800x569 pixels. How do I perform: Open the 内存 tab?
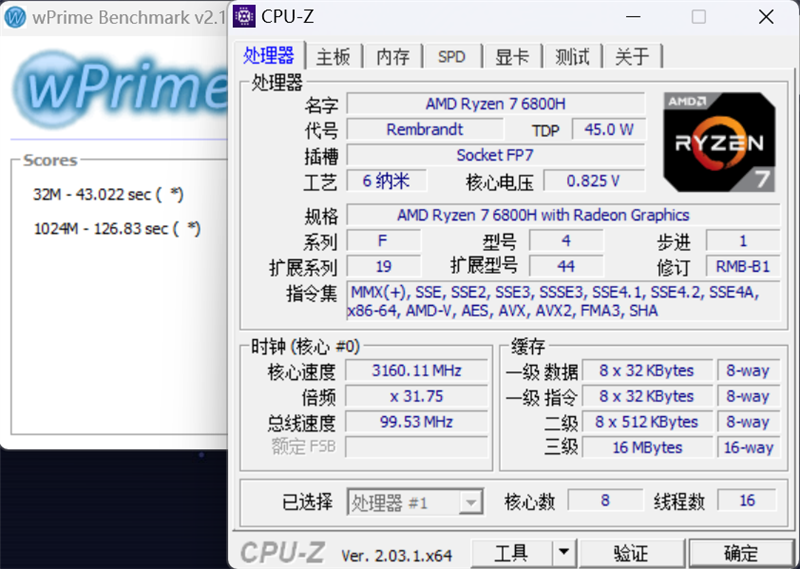(393, 56)
